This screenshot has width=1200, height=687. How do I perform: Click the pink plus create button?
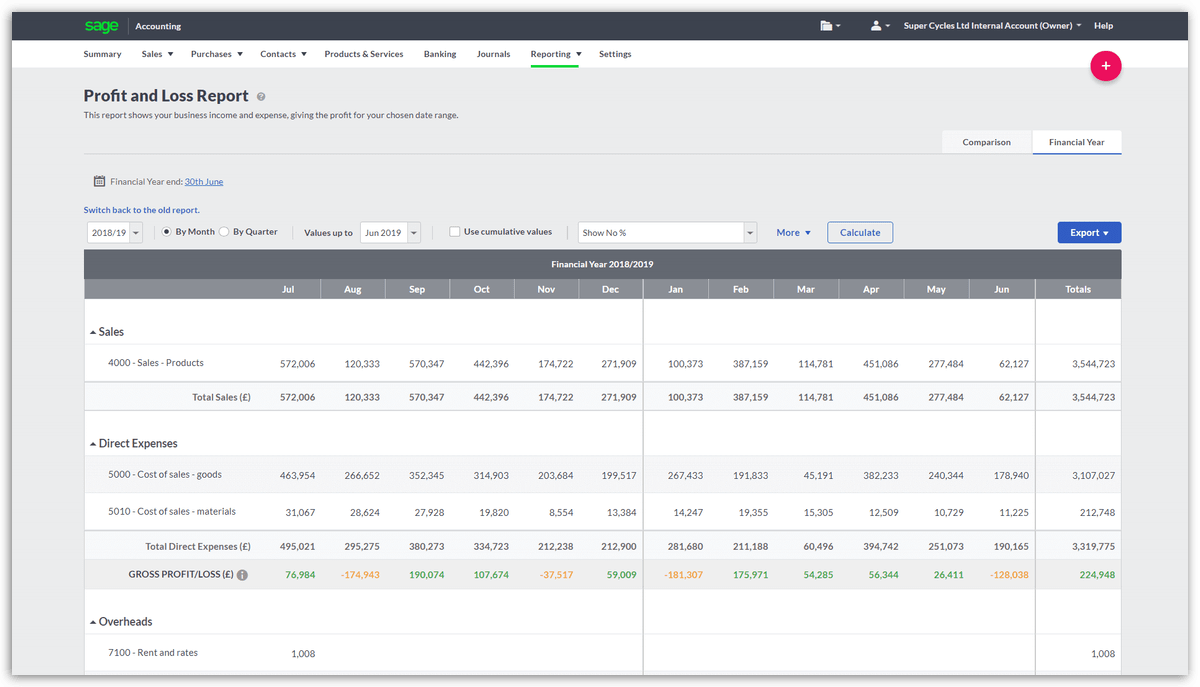coord(1105,66)
